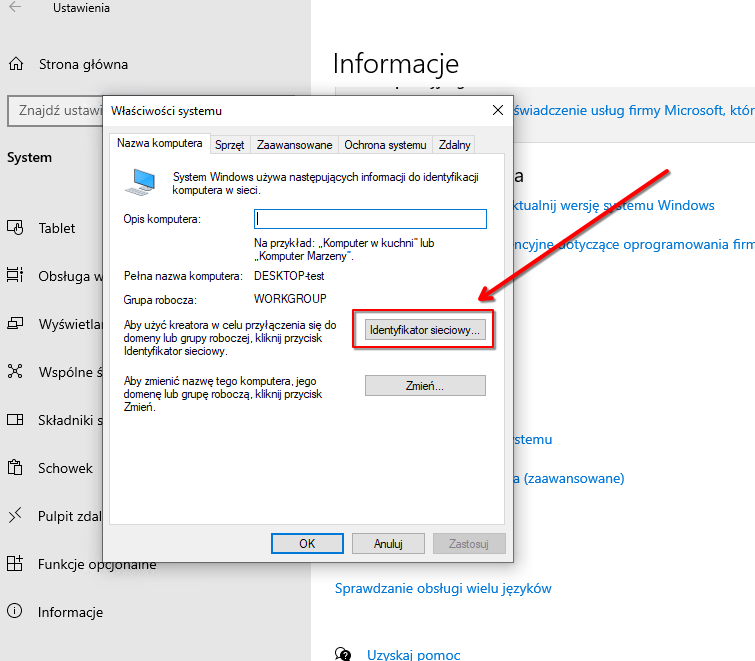Select the Zdalny tab
Viewport: 755px width, 661px height.
pyautogui.click(x=455, y=145)
